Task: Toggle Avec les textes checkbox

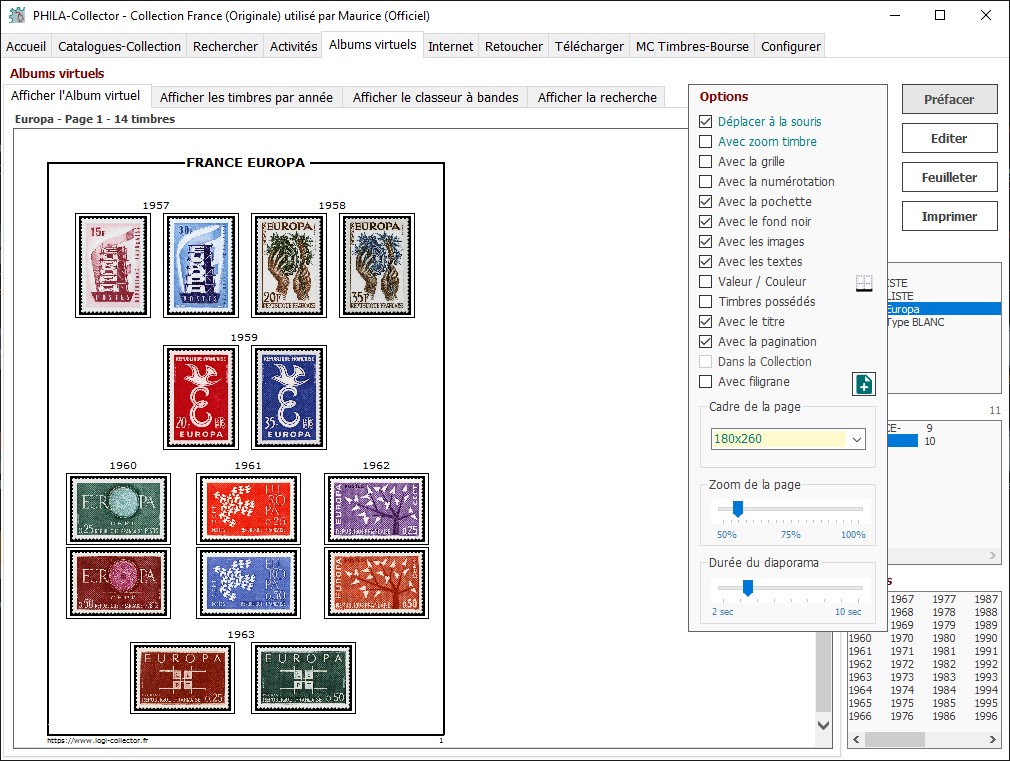Action: click(x=706, y=262)
